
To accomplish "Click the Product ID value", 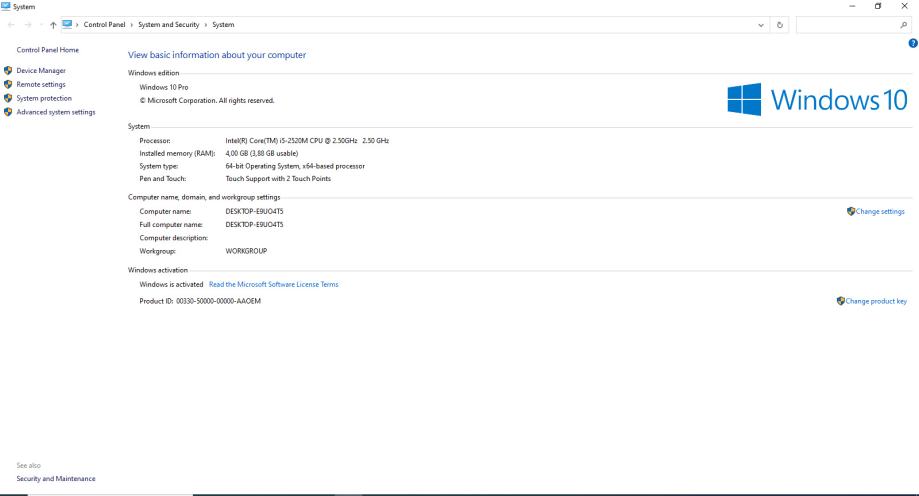I will click(218, 301).
